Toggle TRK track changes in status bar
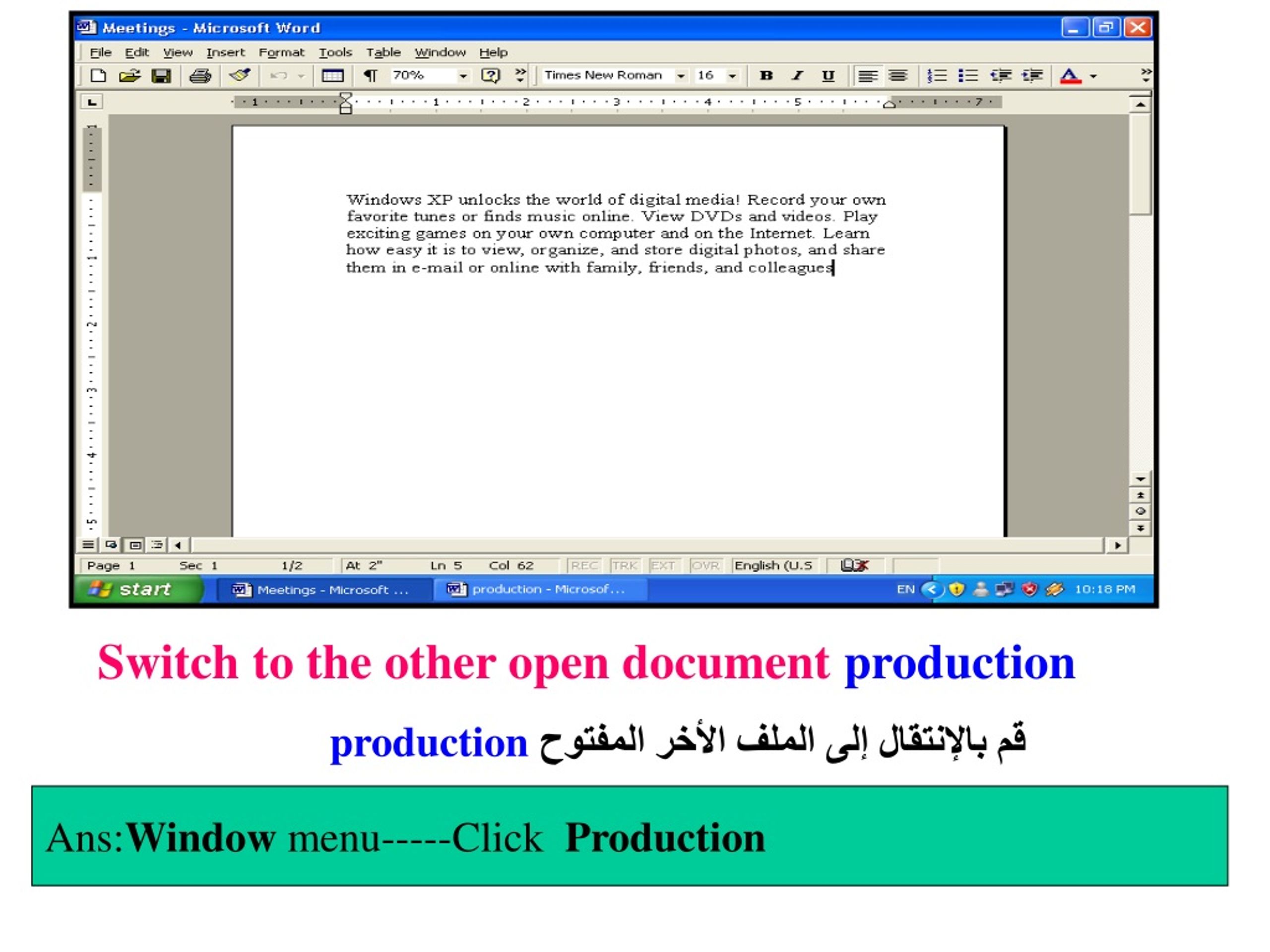This screenshot has height=952, width=1270. [625, 566]
